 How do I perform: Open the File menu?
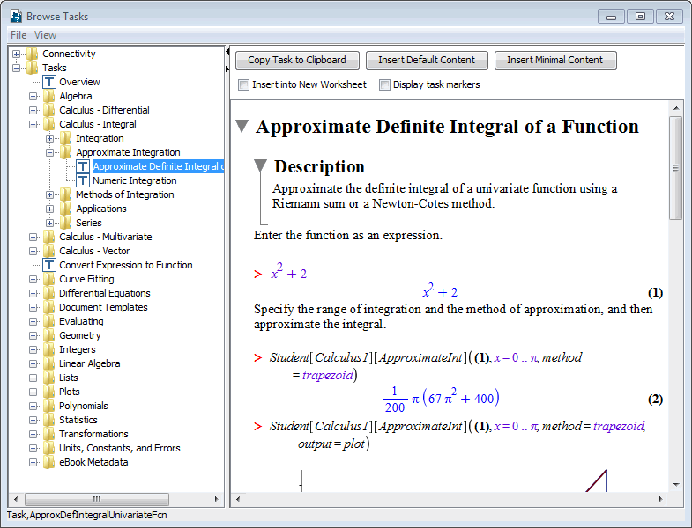pyautogui.click(x=17, y=35)
